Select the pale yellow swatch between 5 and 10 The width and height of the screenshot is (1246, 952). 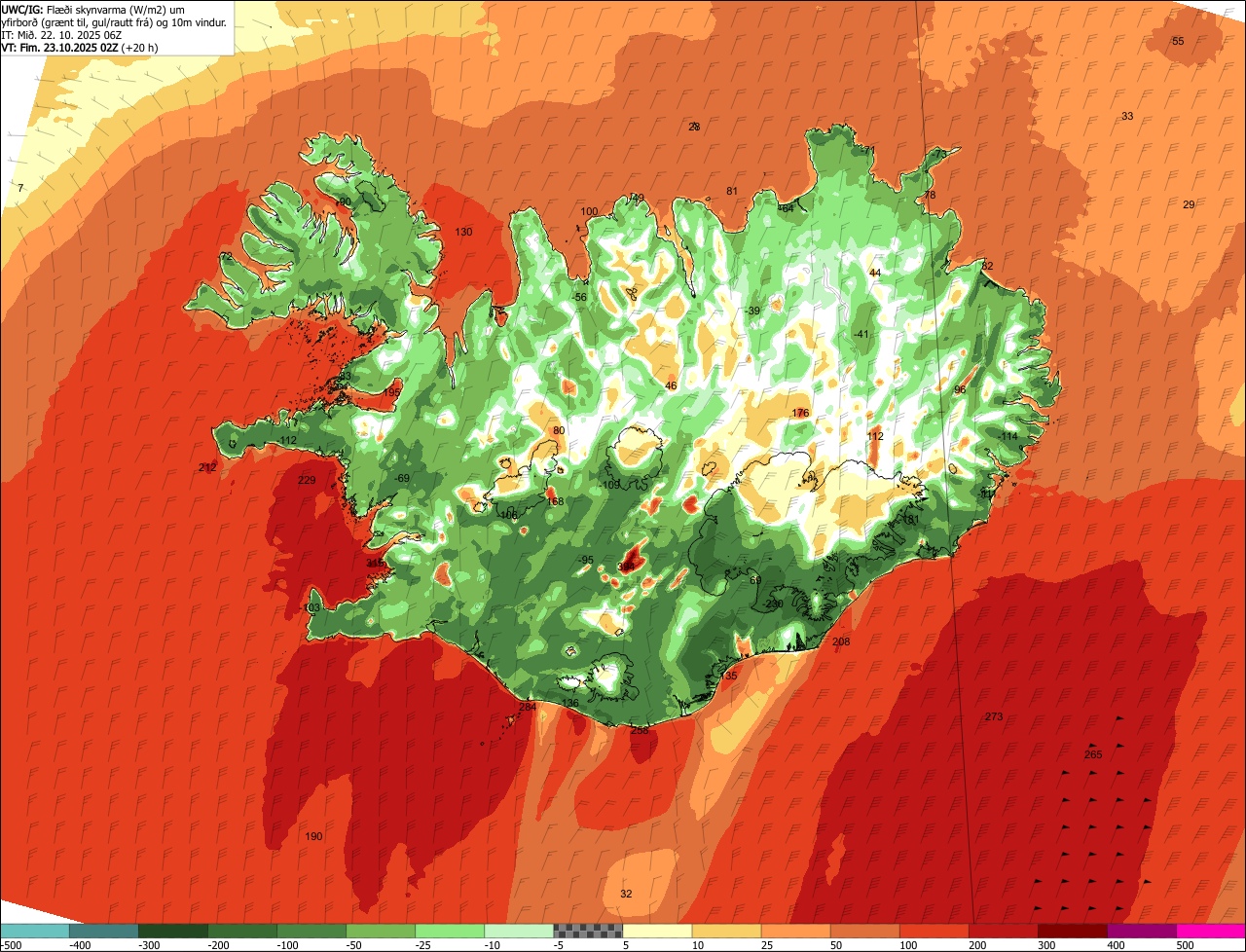657,931
